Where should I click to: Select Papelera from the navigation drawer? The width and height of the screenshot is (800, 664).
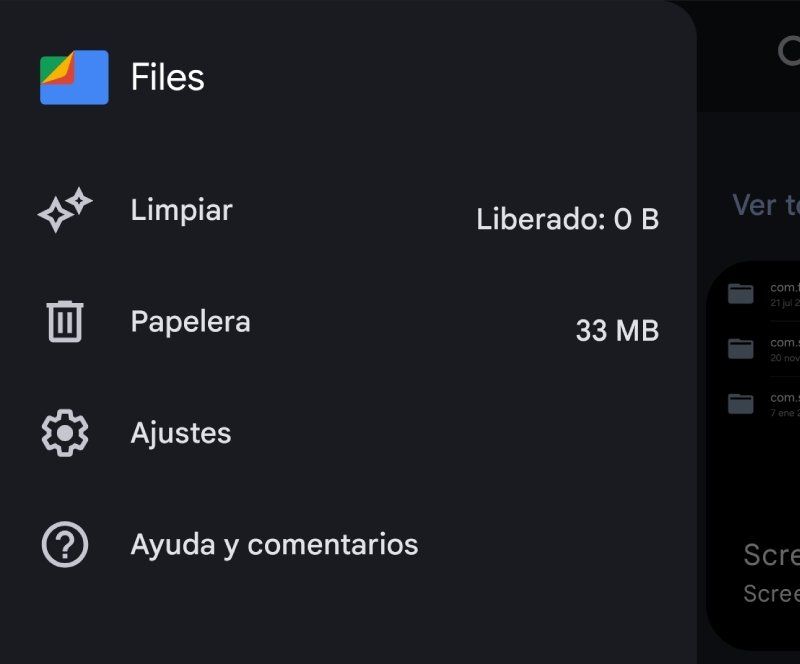(190, 321)
